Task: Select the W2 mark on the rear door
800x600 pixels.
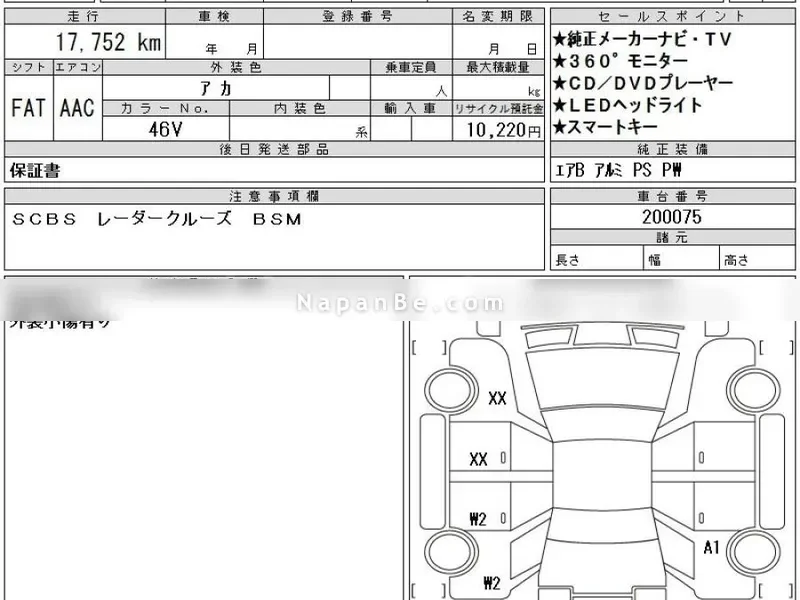Action: [x=478, y=518]
